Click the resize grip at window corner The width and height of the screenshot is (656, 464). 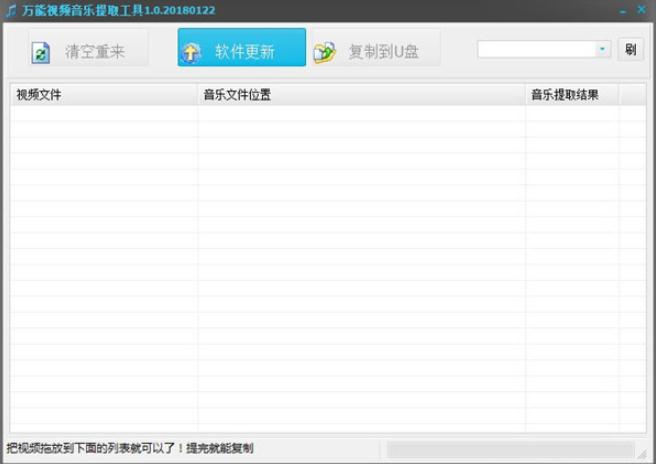point(642,454)
